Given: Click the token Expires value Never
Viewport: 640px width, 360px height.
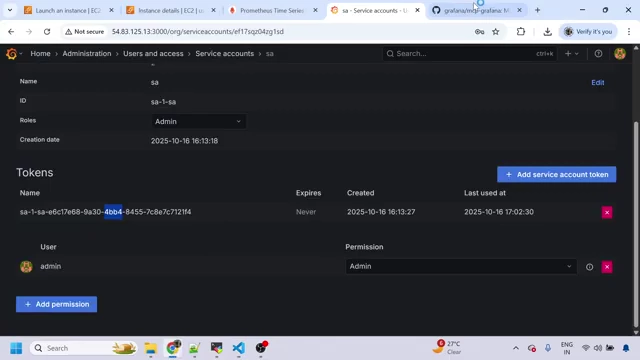Looking at the screenshot, I should (306, 212).
